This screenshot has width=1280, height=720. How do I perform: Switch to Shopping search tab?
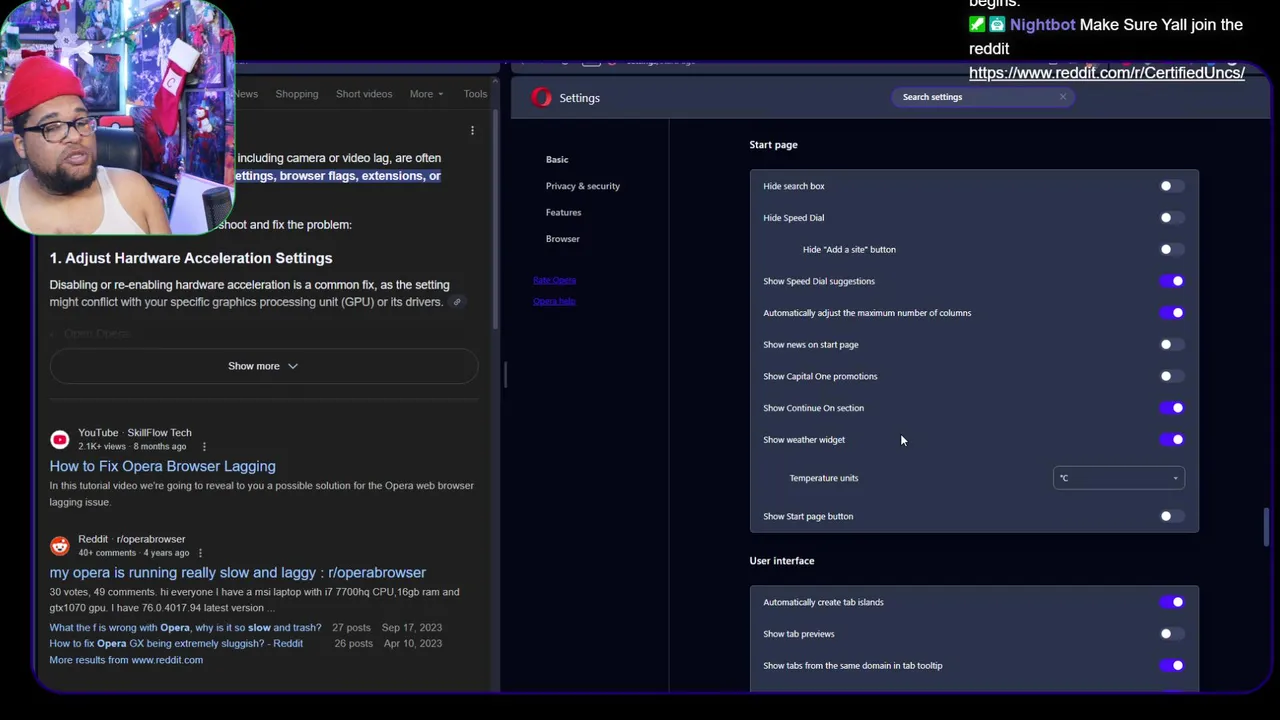click(297, 94)
